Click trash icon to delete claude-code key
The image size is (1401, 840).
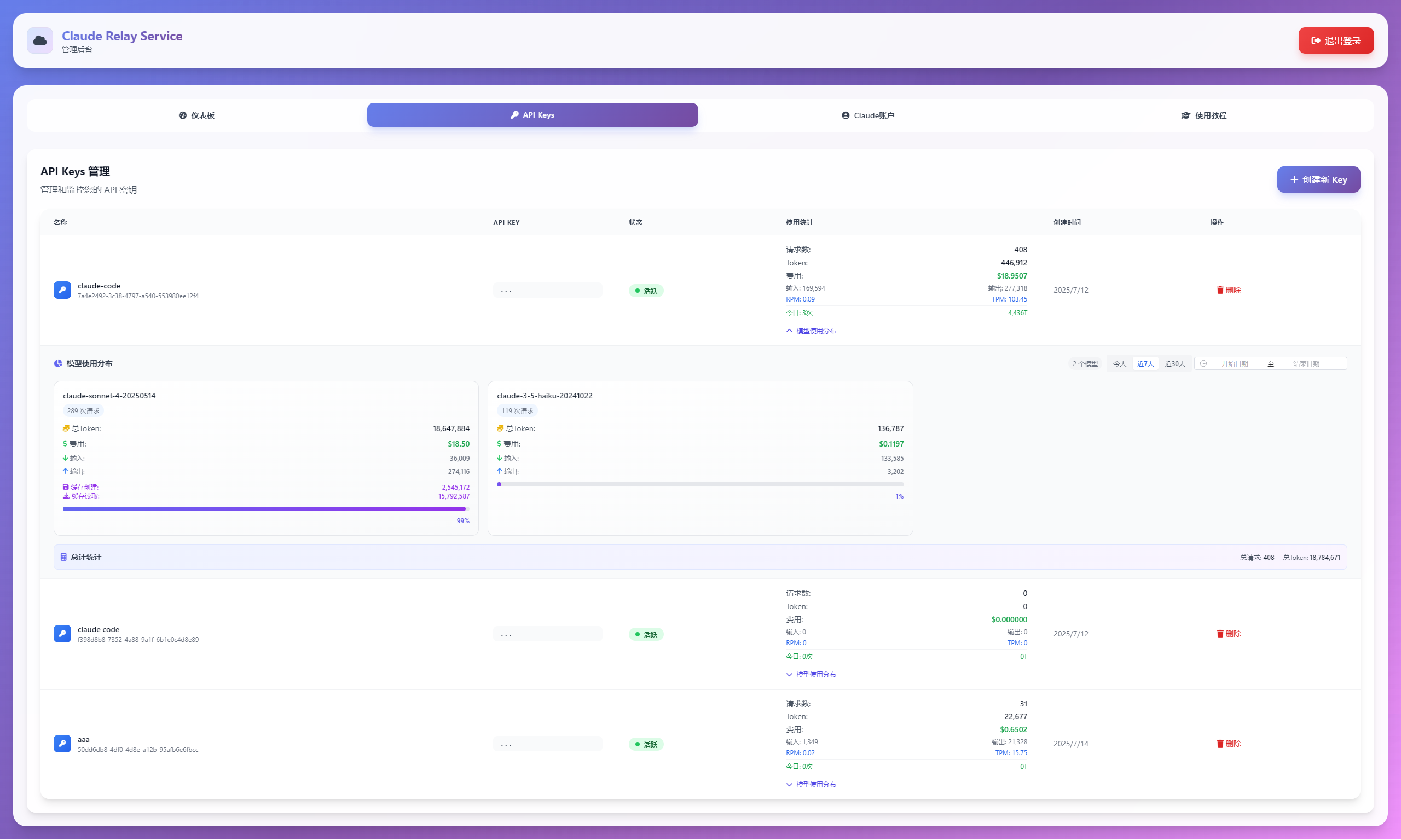1220,290
